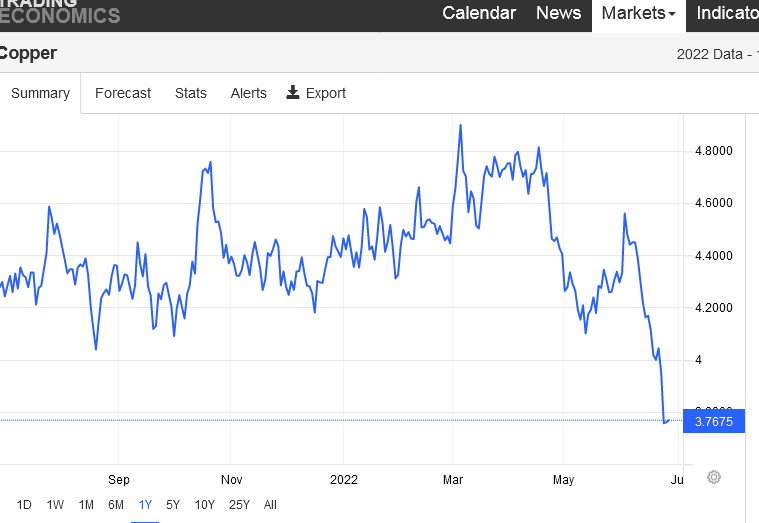Click the chart settings gear icon

click(x=714, y=477)
